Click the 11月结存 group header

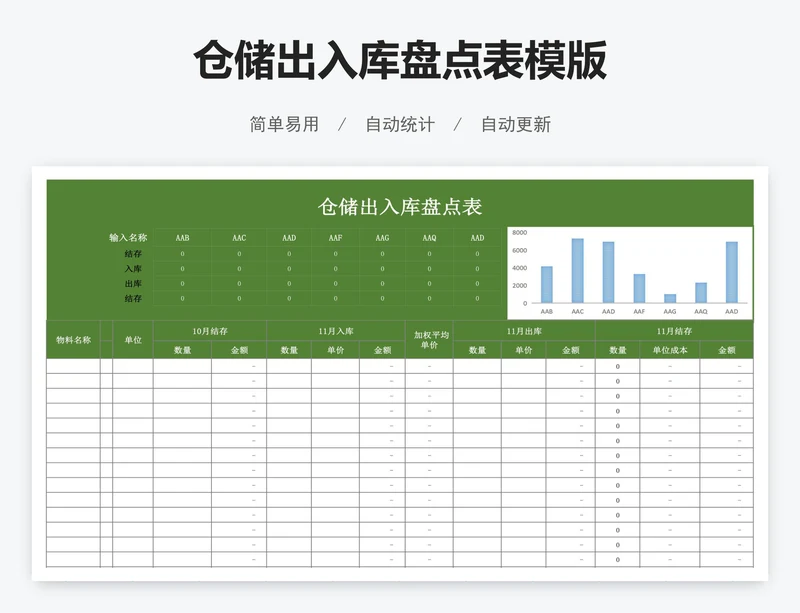coord(674,331)
